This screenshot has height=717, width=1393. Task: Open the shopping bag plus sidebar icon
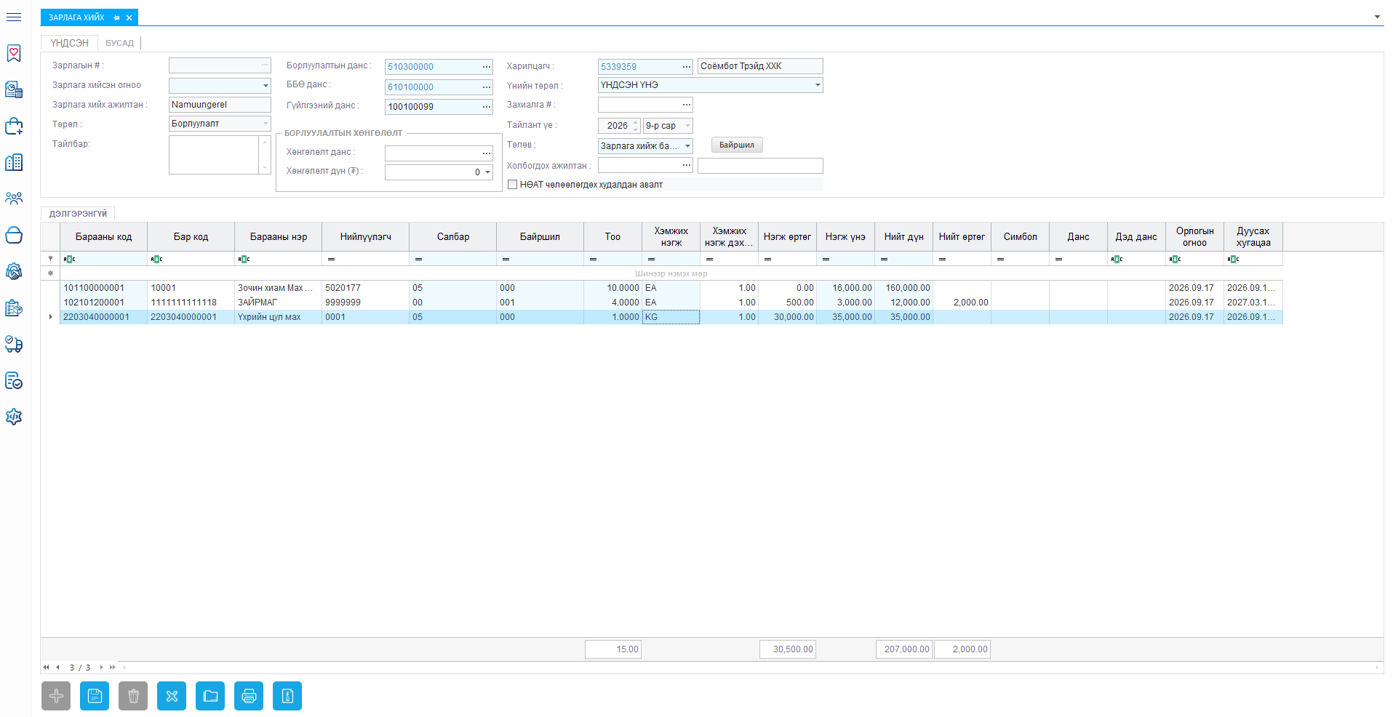click(x=14, y=126)
